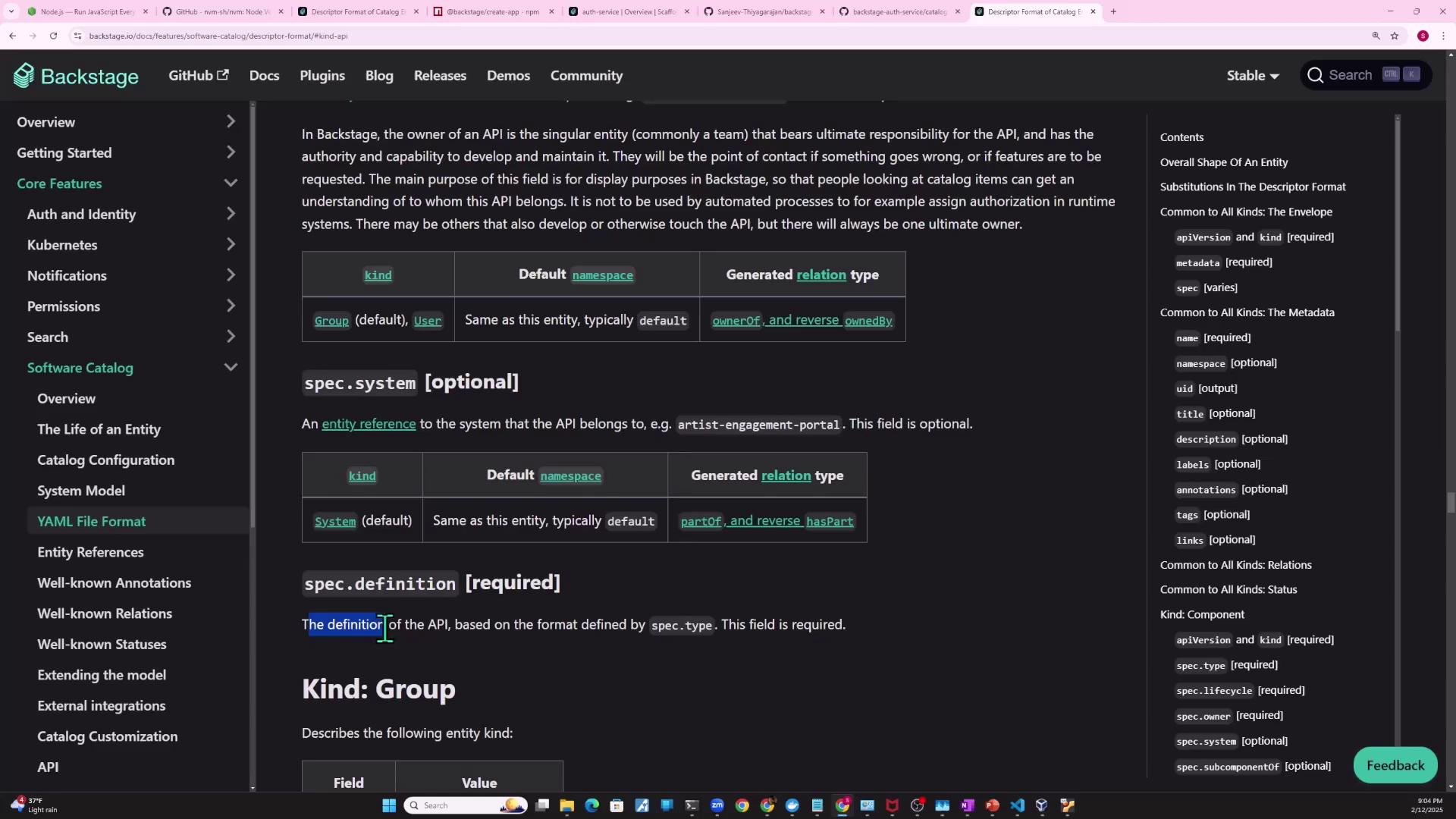Screen dimensions: 1456x819
Task: Jump to 'Kind: Component' in contents
Action: pyautogui.click(x=1202, y=614)
